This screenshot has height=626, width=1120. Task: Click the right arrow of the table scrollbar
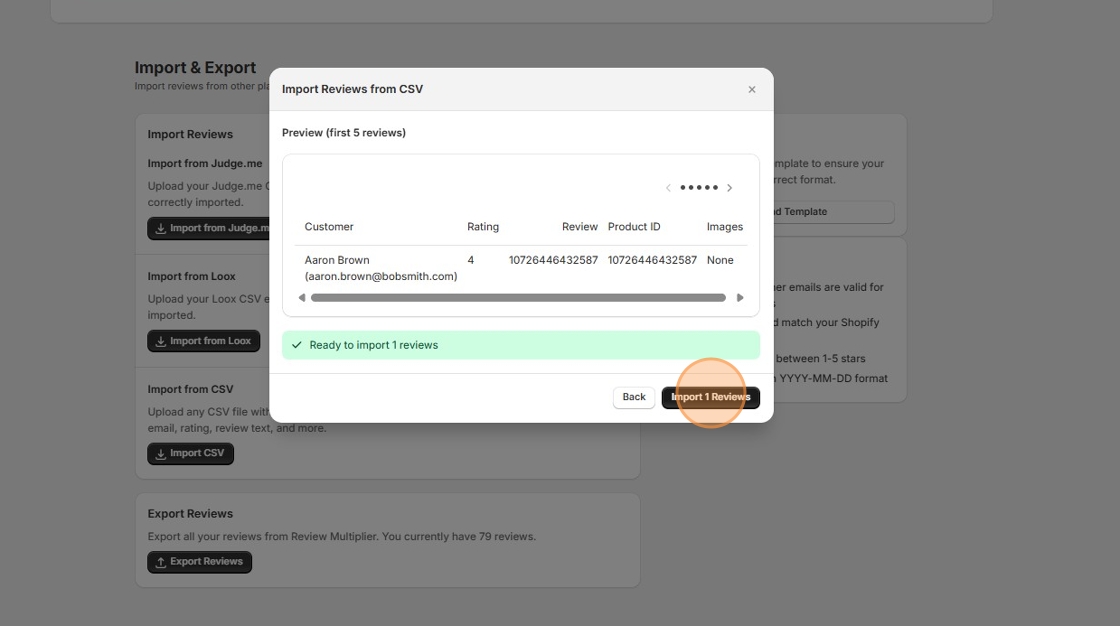[x=740, y=297]
